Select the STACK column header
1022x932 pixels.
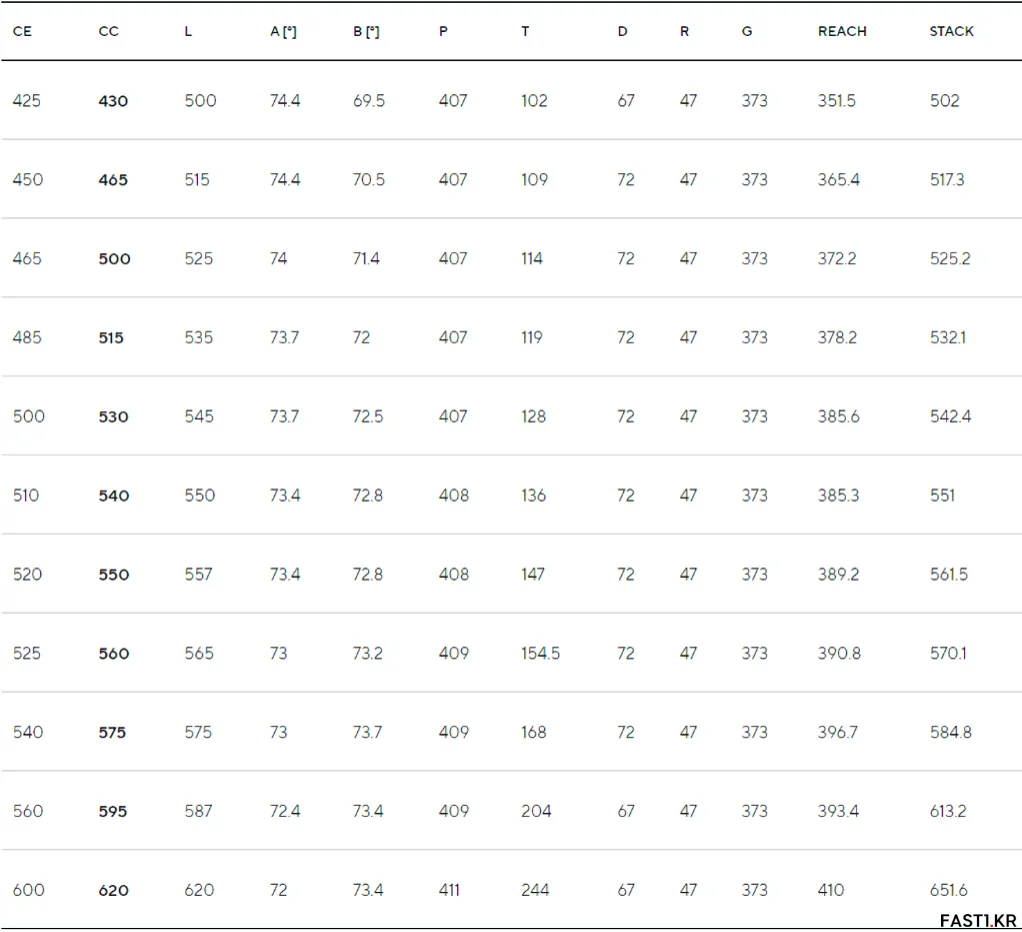[952, 31]
